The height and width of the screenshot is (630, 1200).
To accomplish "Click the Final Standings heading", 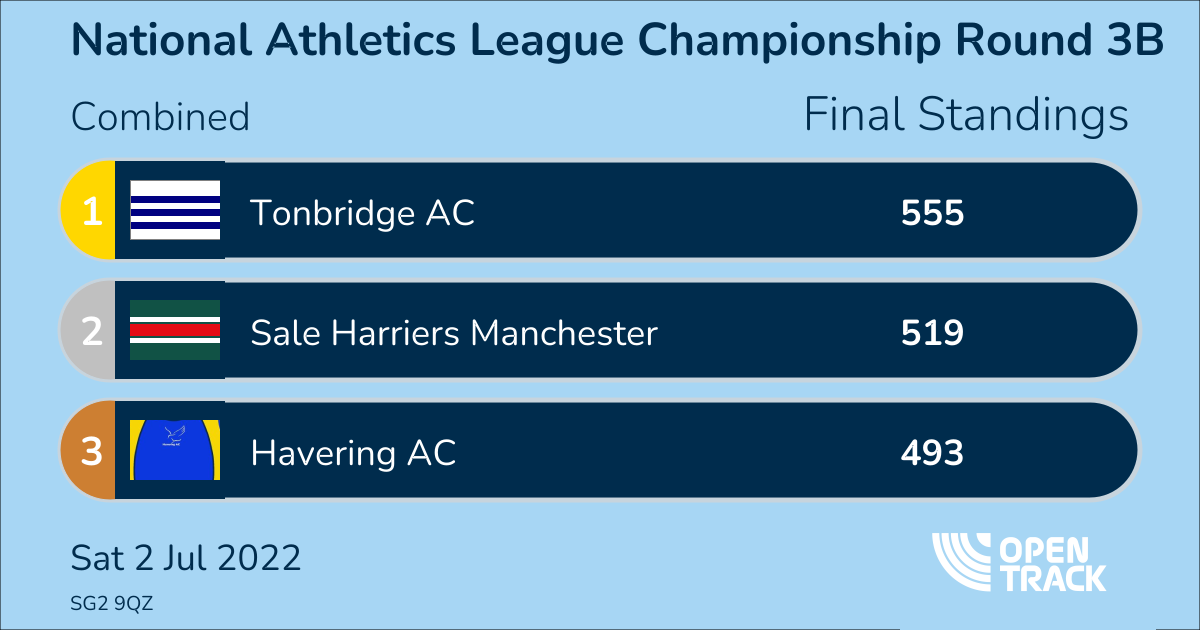I will [x=966, y=116].
